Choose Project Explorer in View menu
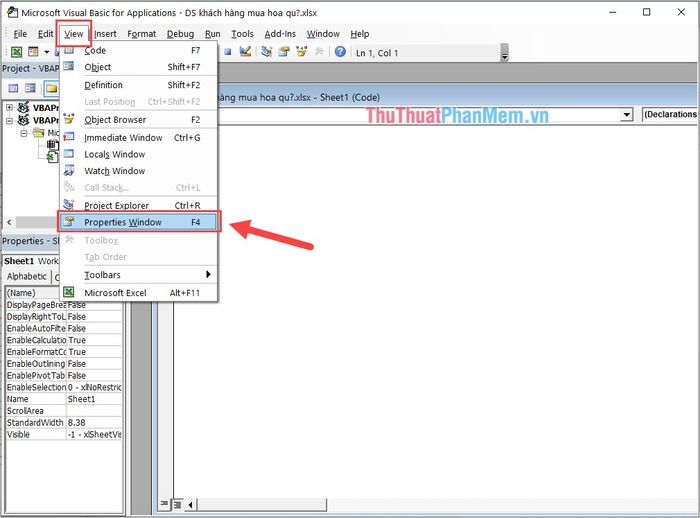The width and height of the screenshot is (700, 518). [138, 205]
